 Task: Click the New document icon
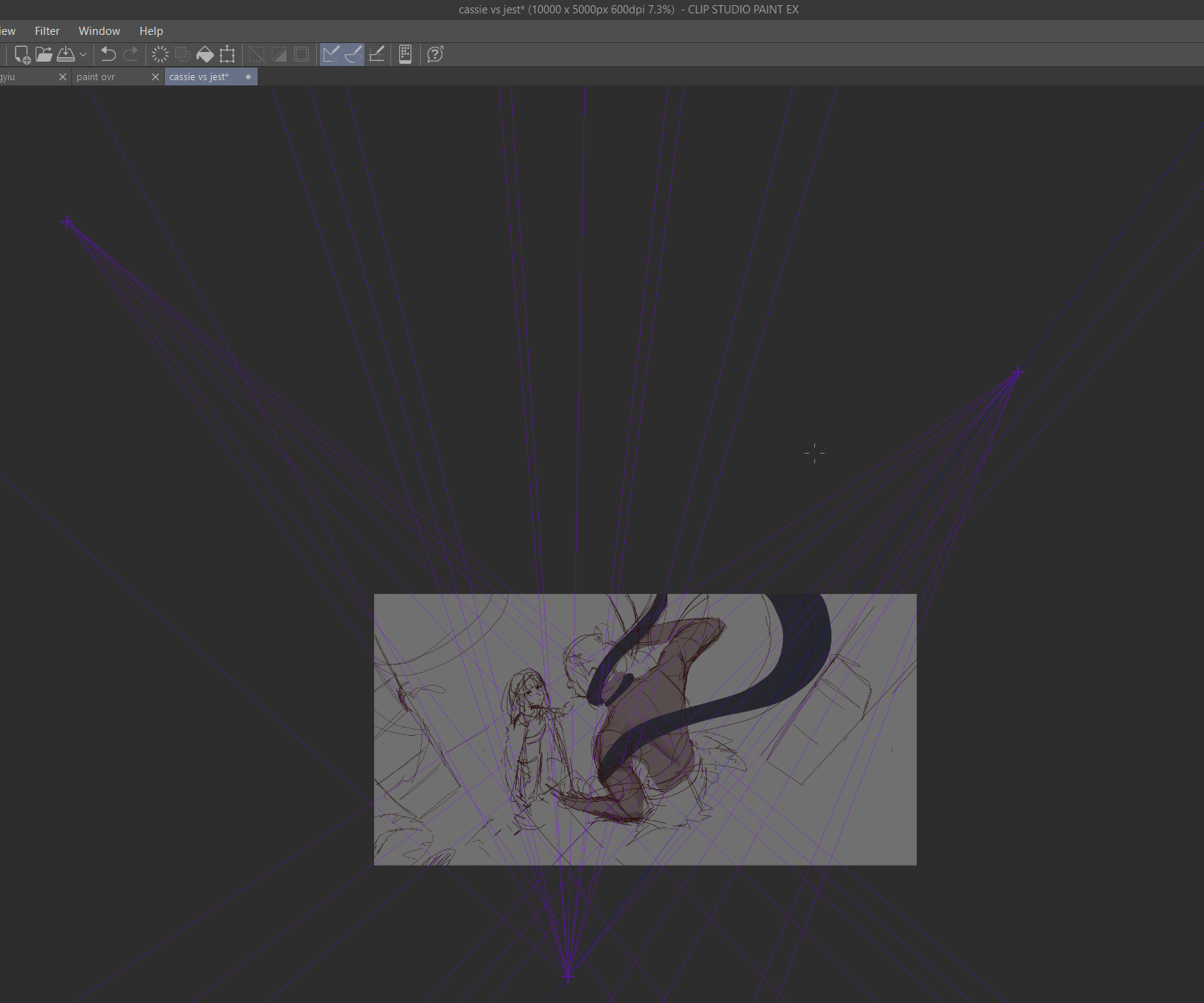22,54
